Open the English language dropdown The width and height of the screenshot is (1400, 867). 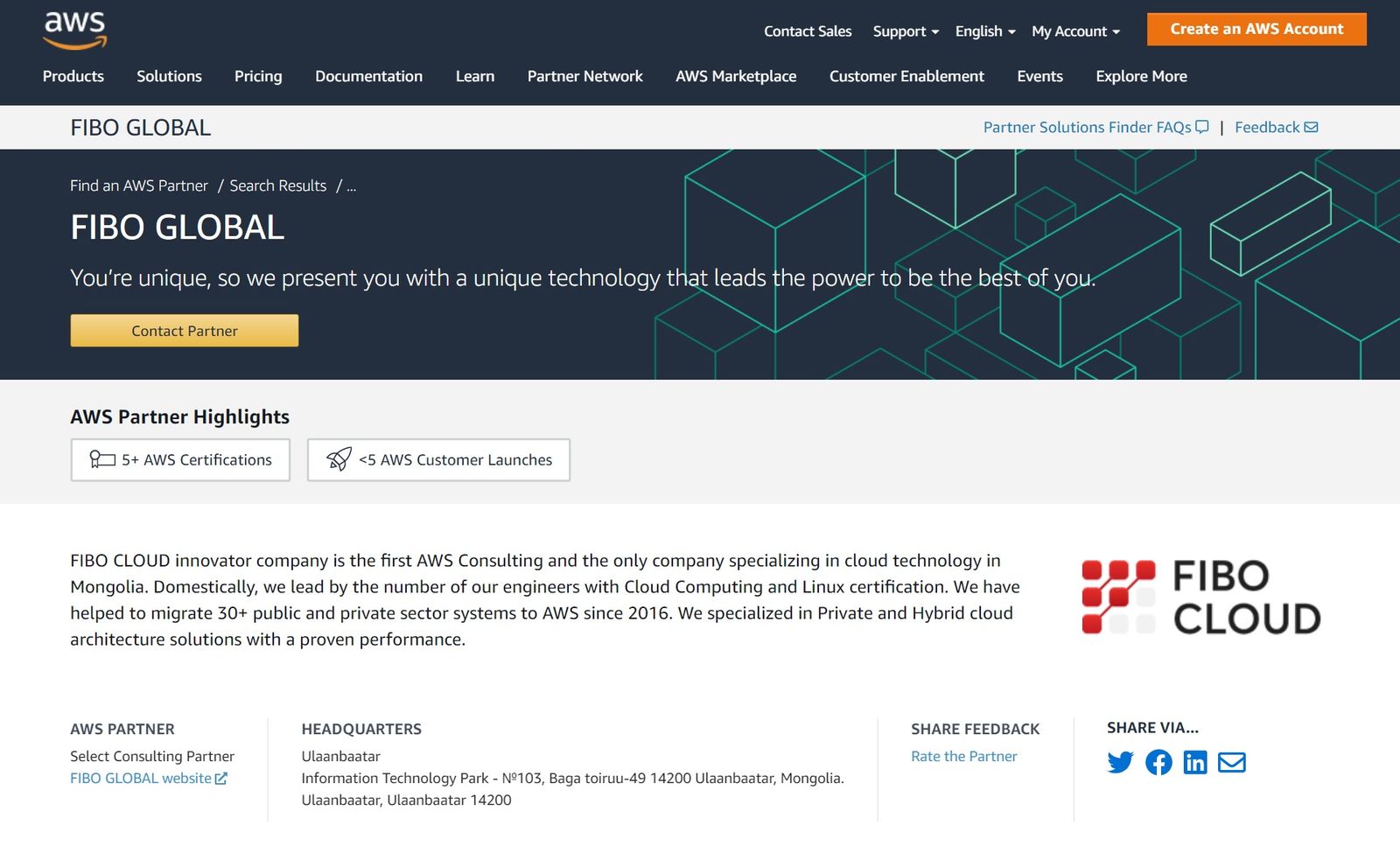pyautogui.click(x=985, y=31)
